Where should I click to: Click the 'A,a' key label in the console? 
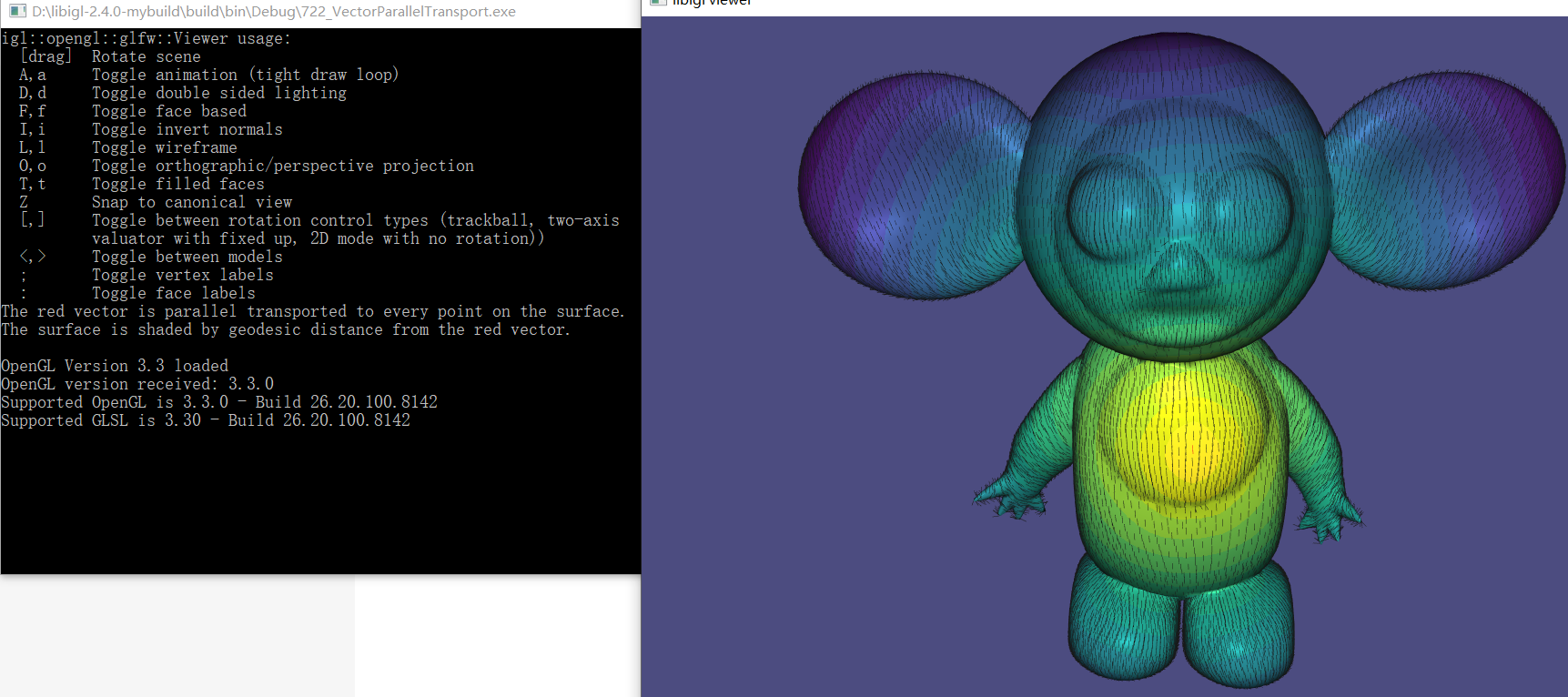tap(33, 75)
